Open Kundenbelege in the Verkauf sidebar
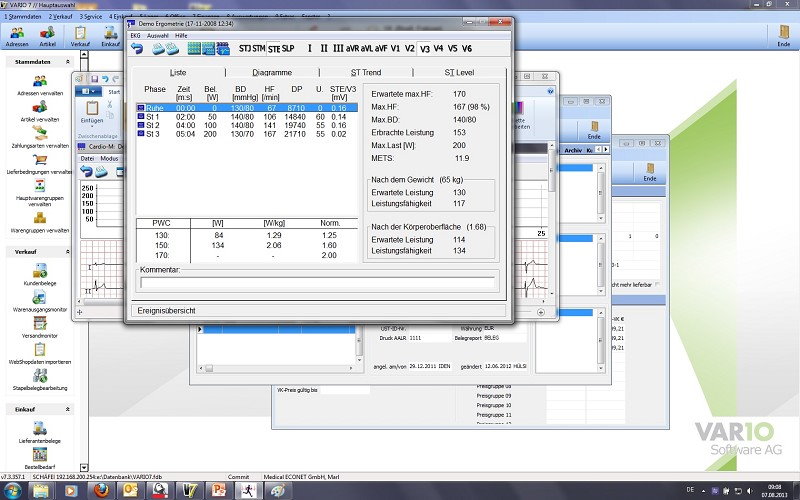 pos(40,271)
